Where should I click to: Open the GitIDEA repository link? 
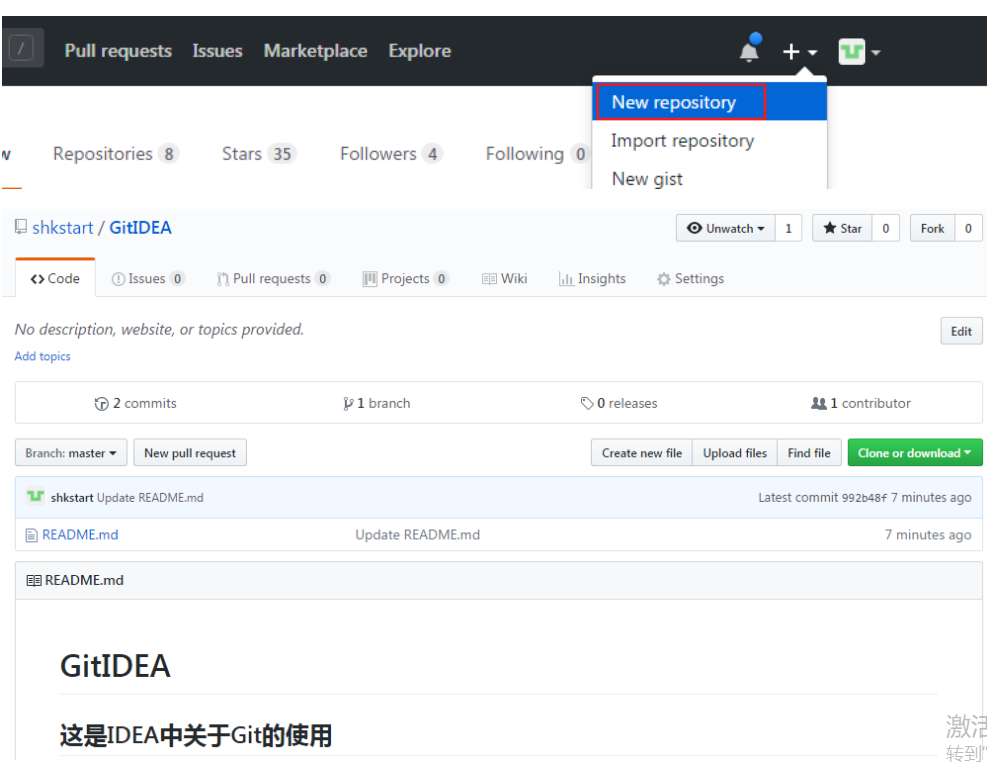[140, 227]
